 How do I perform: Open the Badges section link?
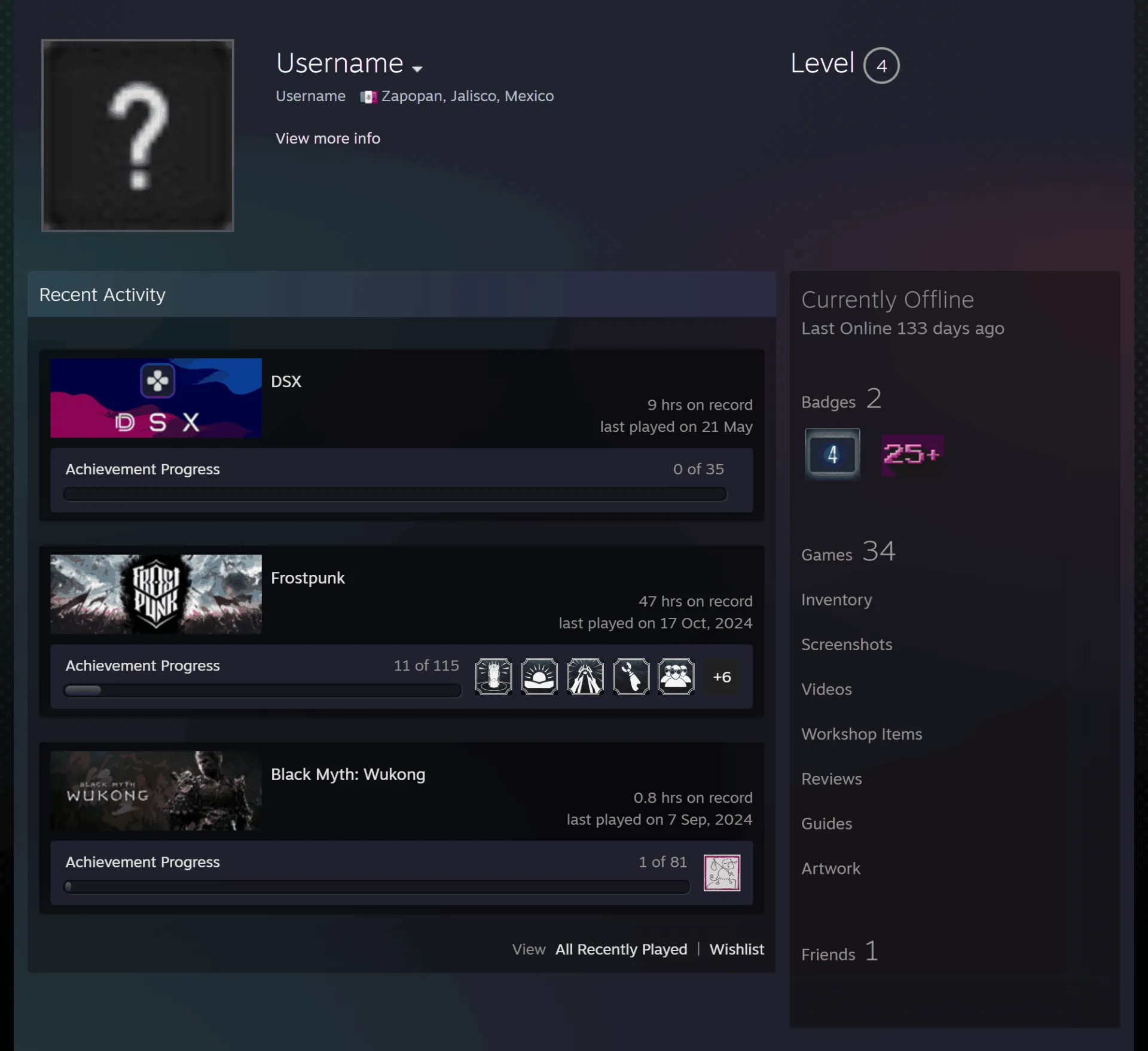tap(841, 400)
